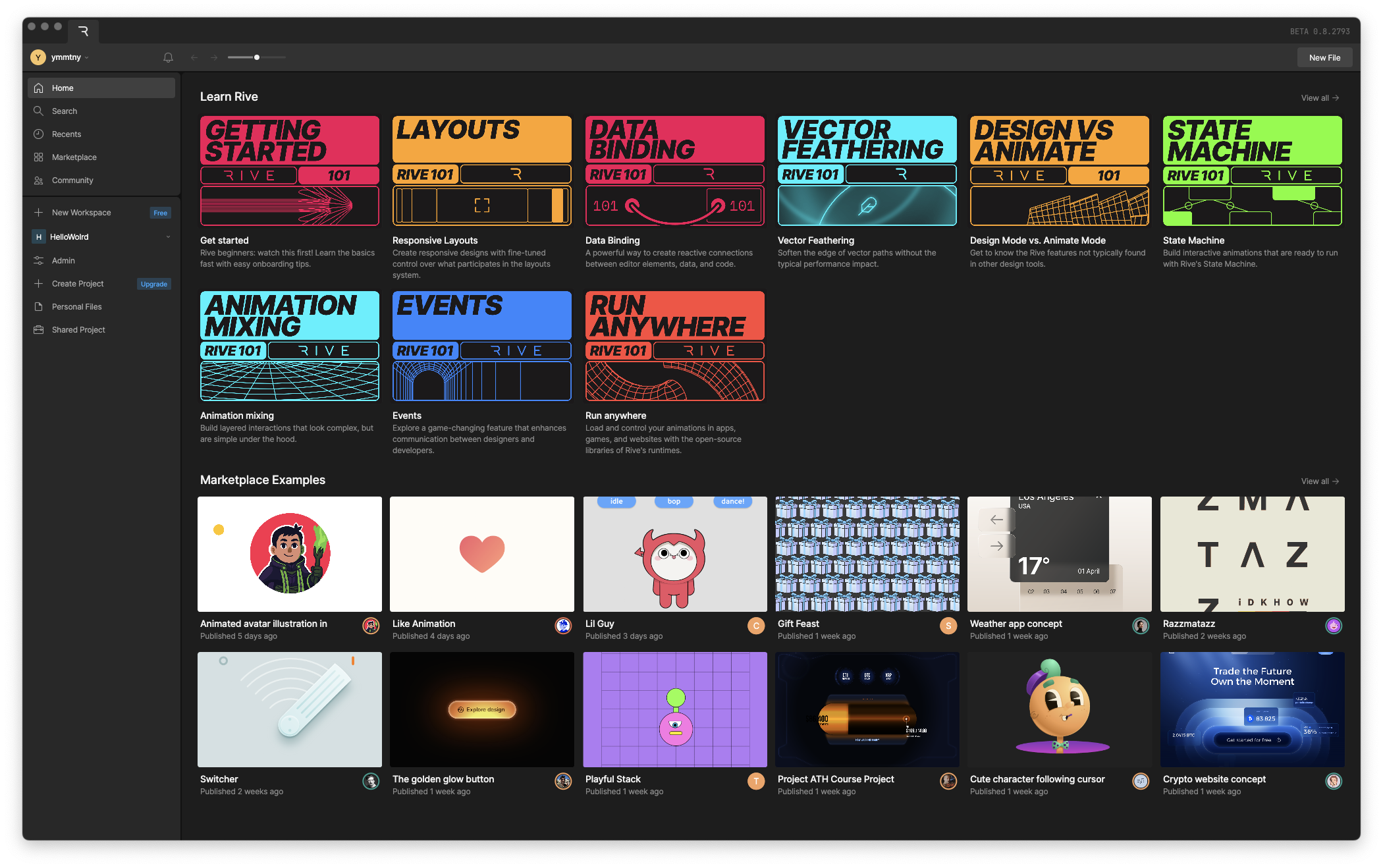Open Admin in the sidebar
Viewport: 1383px width, 868px height.
(x=101, y=260)
